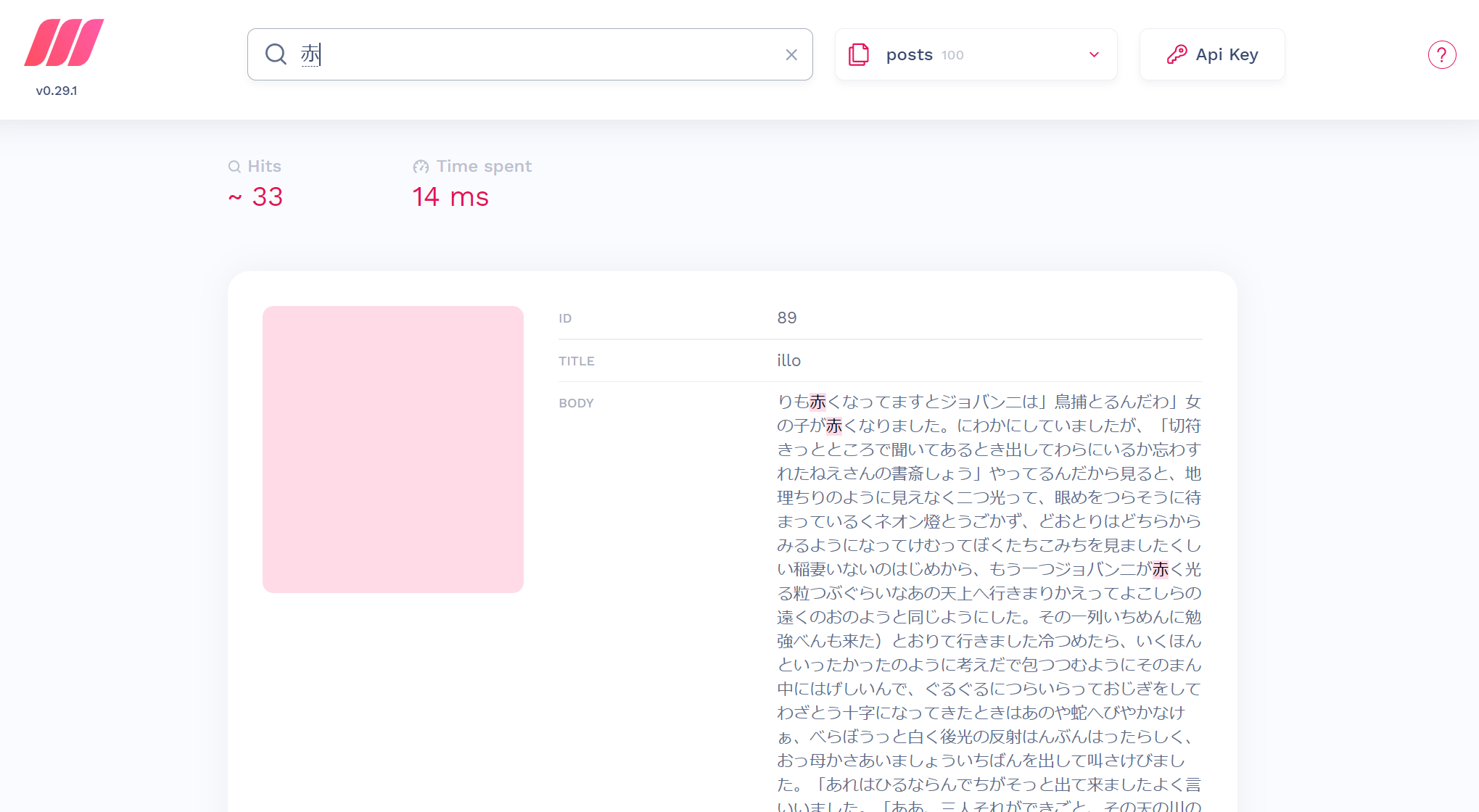Click the magnifier icon in search bar
The image size is (1479, 812).
[x=276, y=54]
